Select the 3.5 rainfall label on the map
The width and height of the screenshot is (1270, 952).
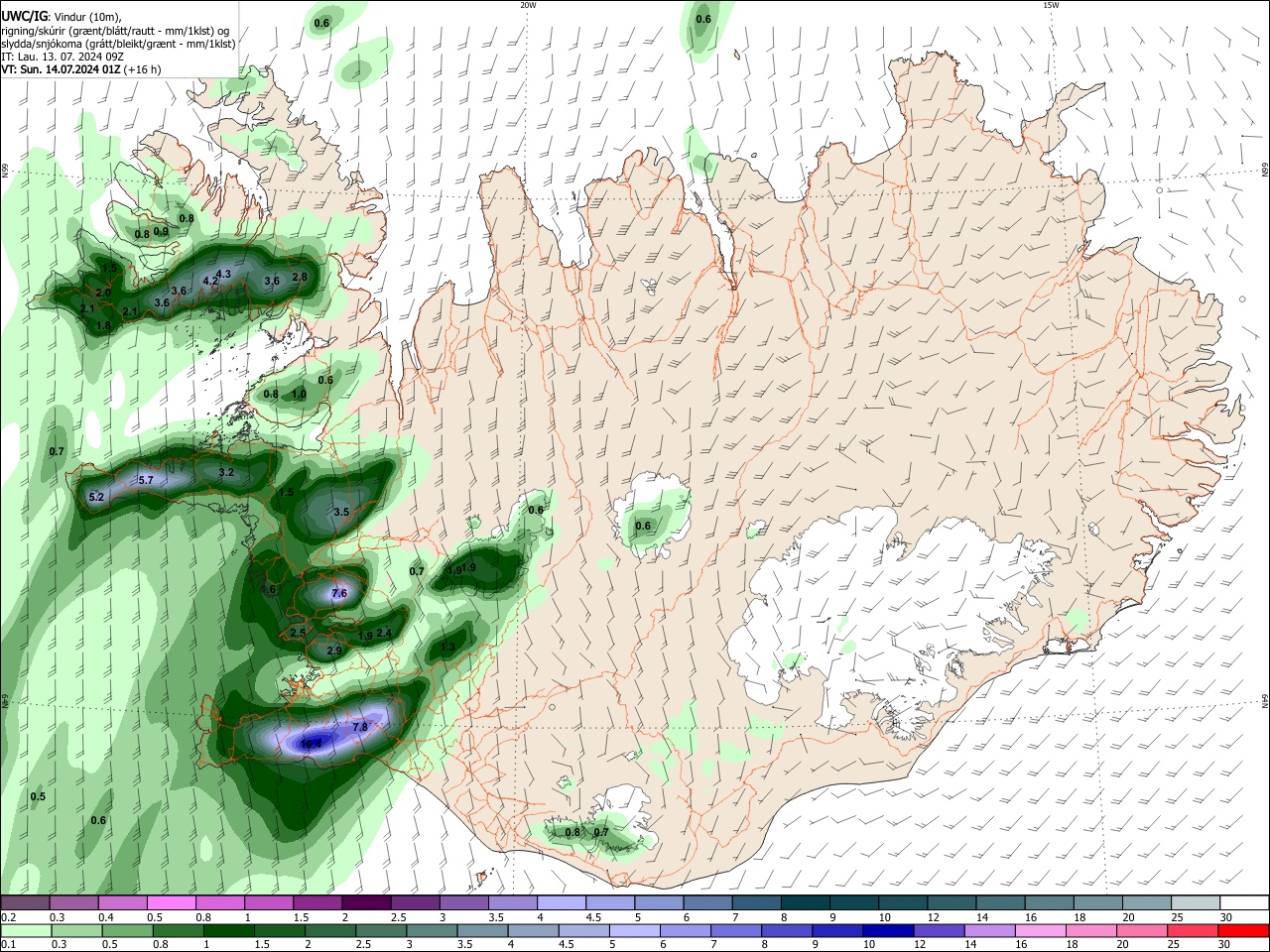341,512
